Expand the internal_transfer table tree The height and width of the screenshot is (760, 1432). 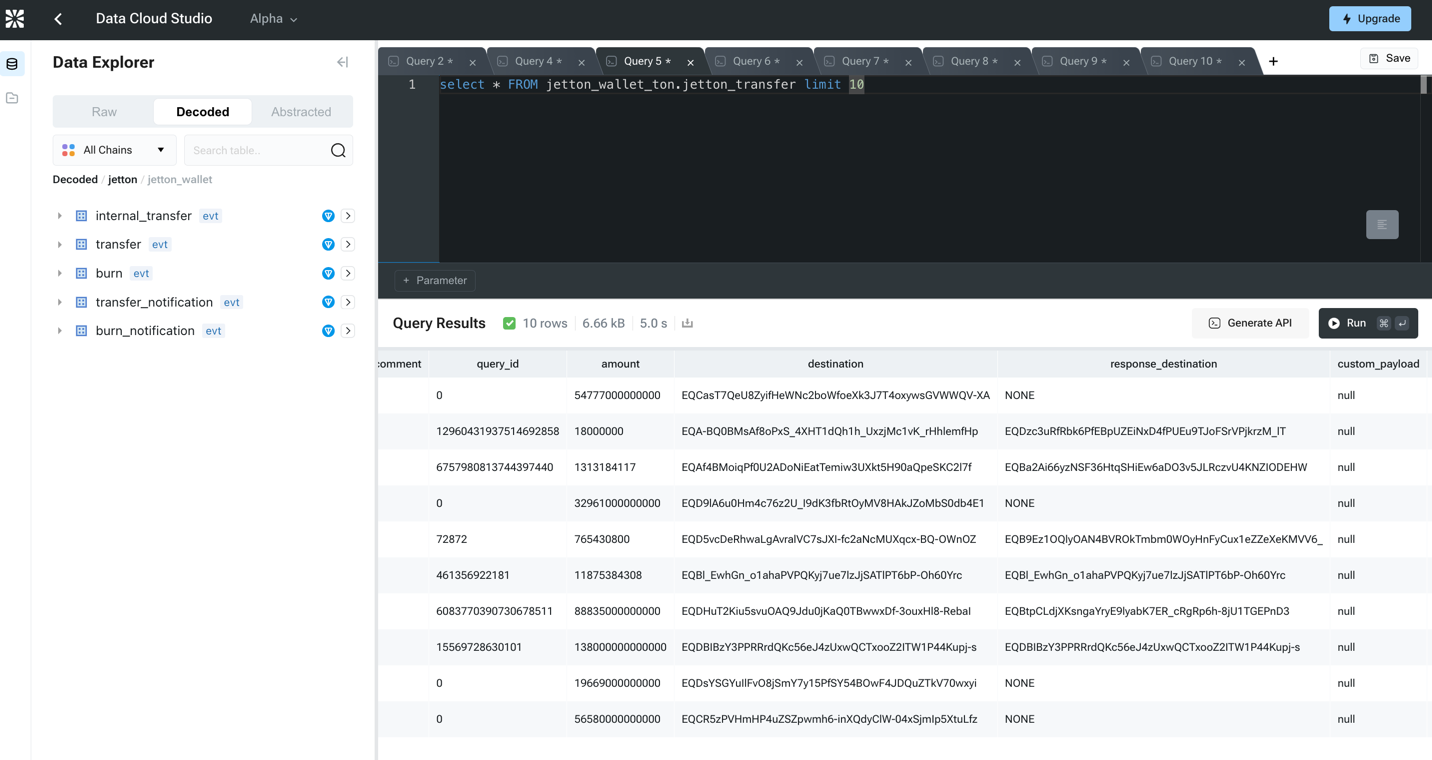(x=60, y=216)
